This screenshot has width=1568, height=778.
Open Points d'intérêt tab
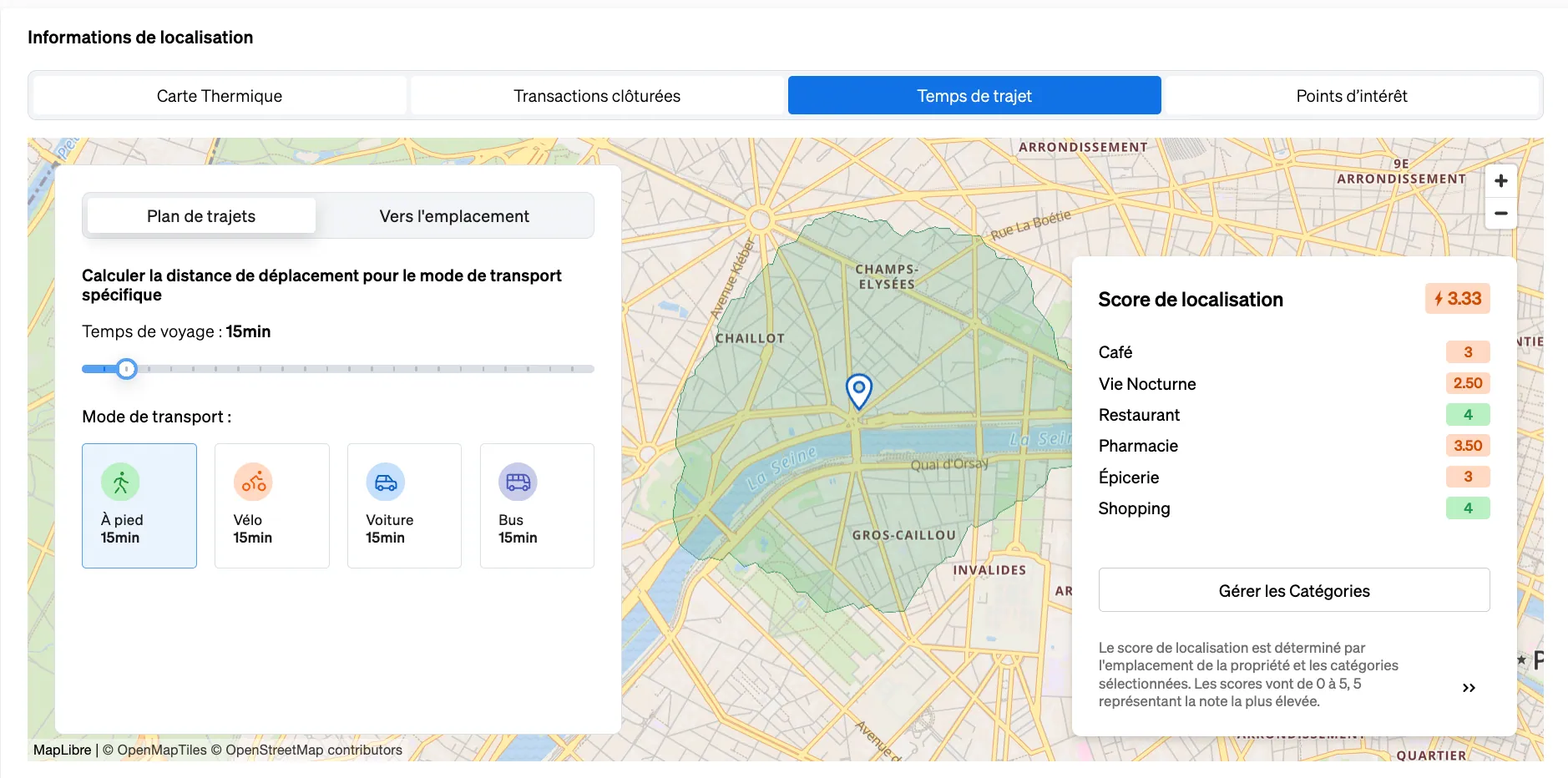pos(1352,96)
